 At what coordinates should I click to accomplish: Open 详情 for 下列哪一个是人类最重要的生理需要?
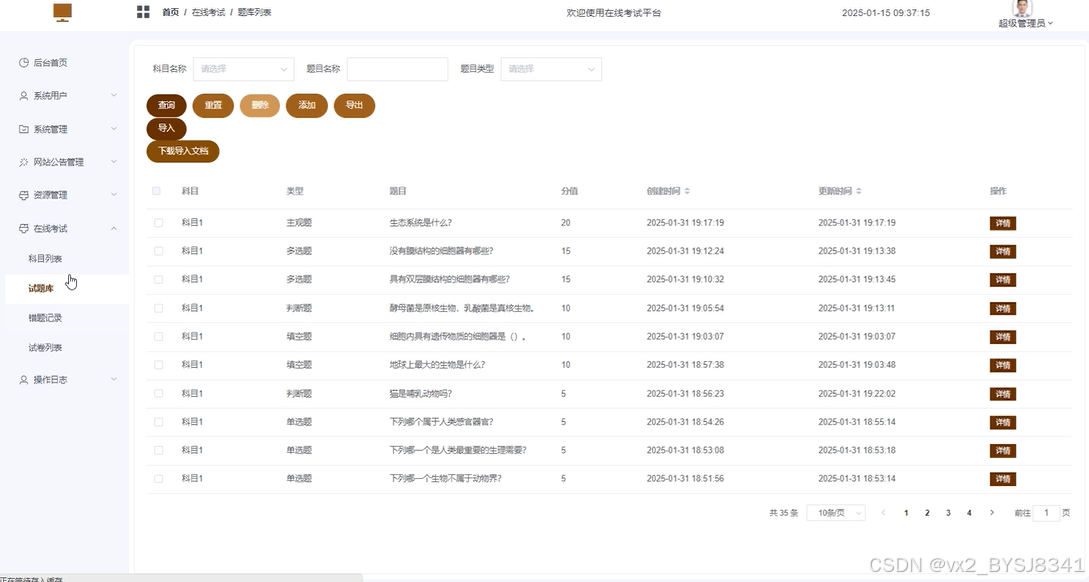[x=1003, y=451]
